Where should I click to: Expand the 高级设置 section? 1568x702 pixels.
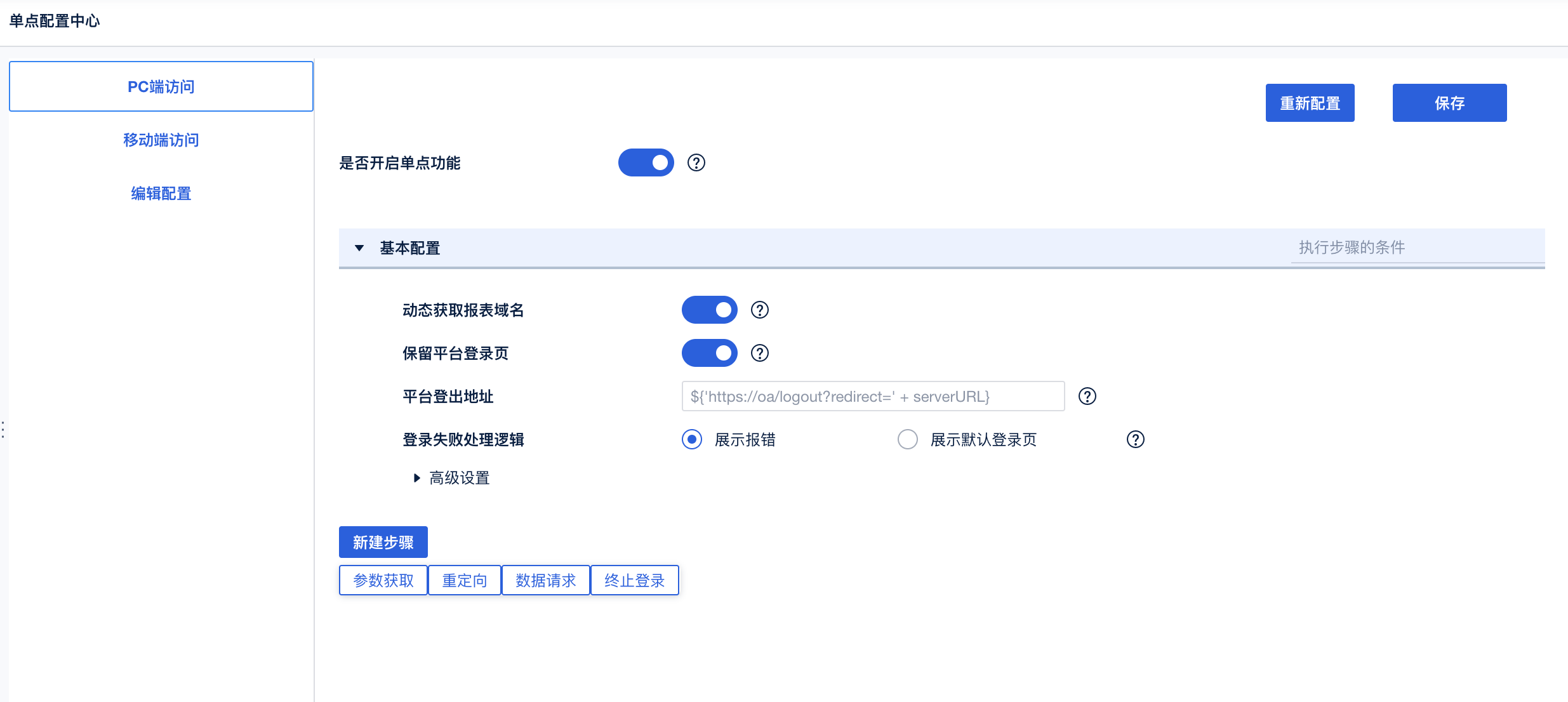(x=417, y=478)
